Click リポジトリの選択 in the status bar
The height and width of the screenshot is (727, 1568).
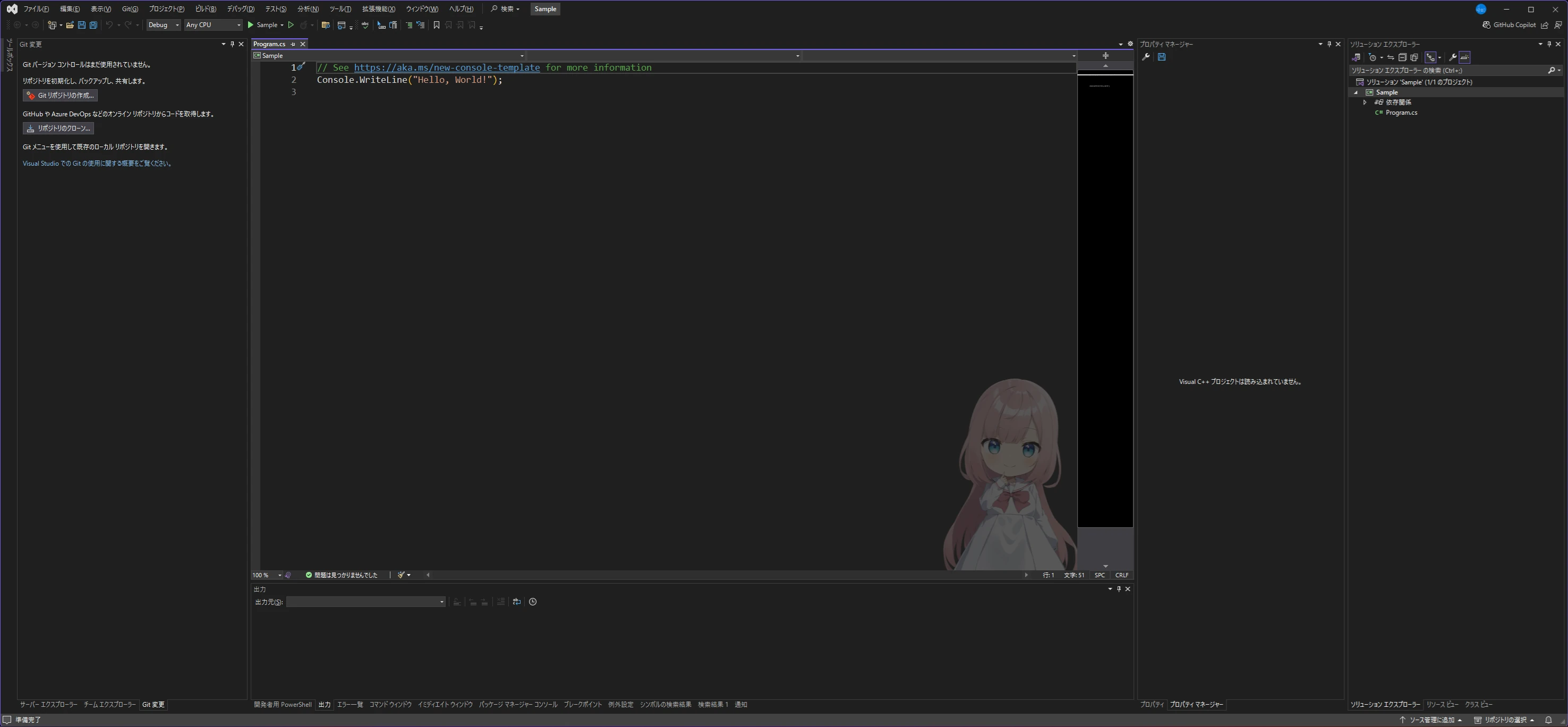[1504, 720]
